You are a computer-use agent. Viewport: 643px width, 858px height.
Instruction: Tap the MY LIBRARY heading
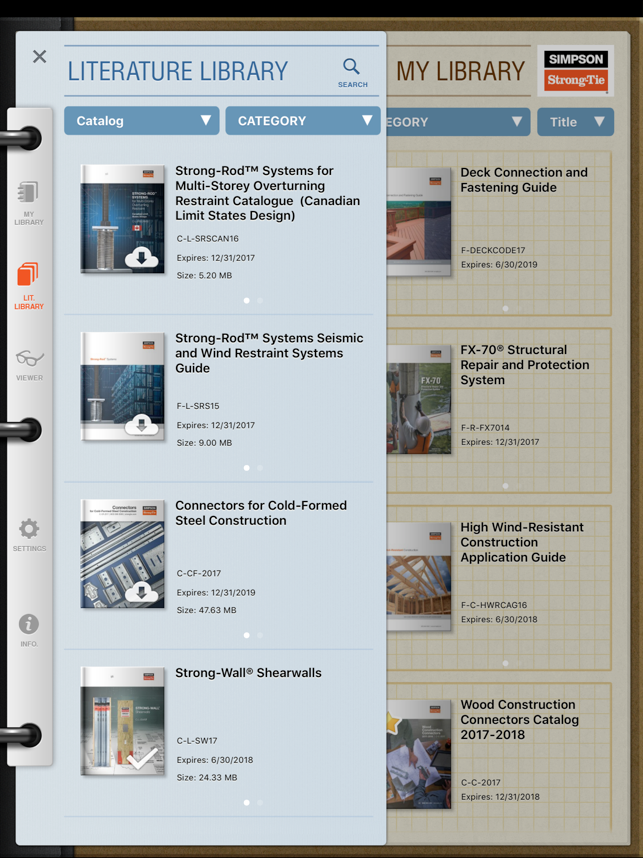click(460, 71)
